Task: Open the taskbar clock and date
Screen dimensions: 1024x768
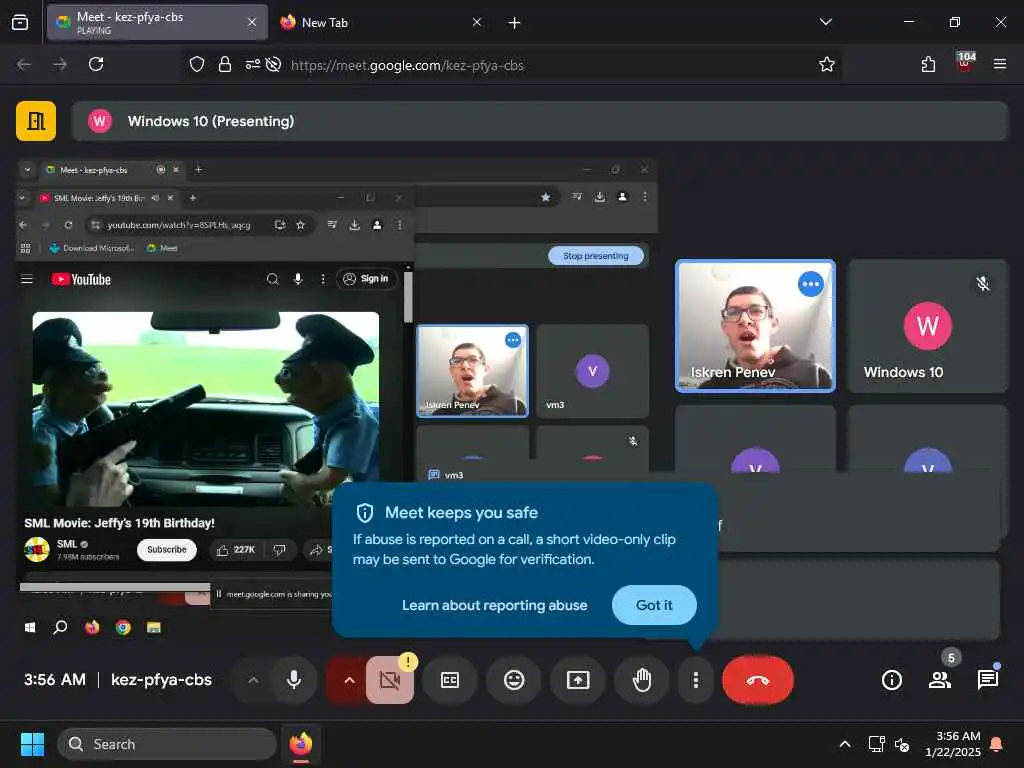Action: coord(953,744)
